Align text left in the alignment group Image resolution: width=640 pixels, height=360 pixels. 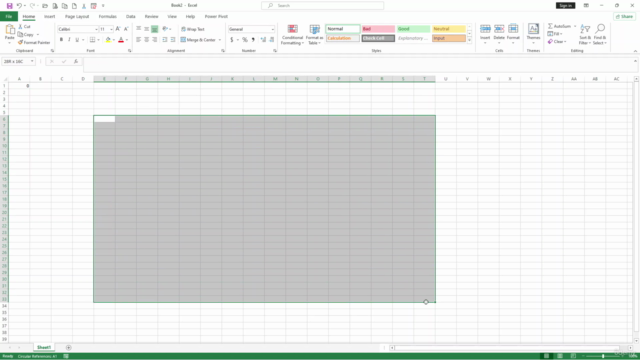click(139, 40)
